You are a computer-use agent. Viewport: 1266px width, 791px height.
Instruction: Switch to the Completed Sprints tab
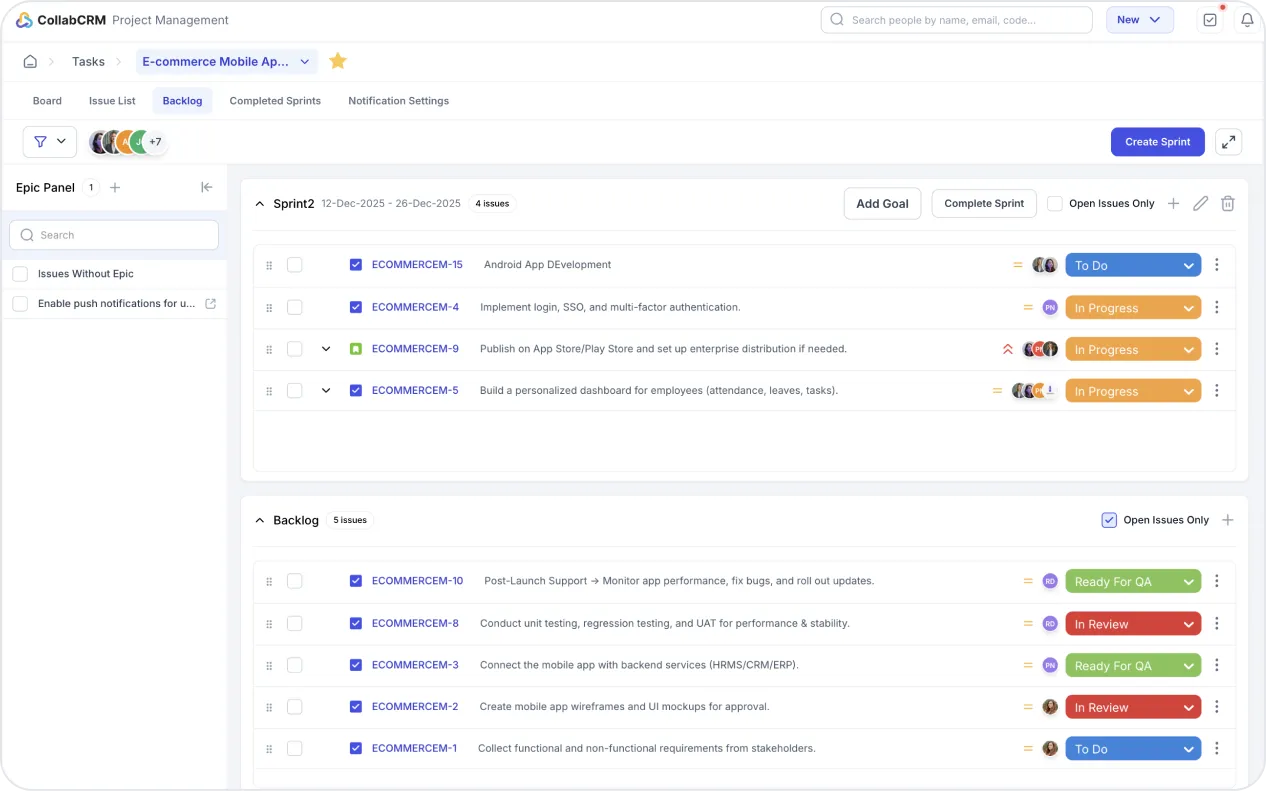[x=275, y=101]
